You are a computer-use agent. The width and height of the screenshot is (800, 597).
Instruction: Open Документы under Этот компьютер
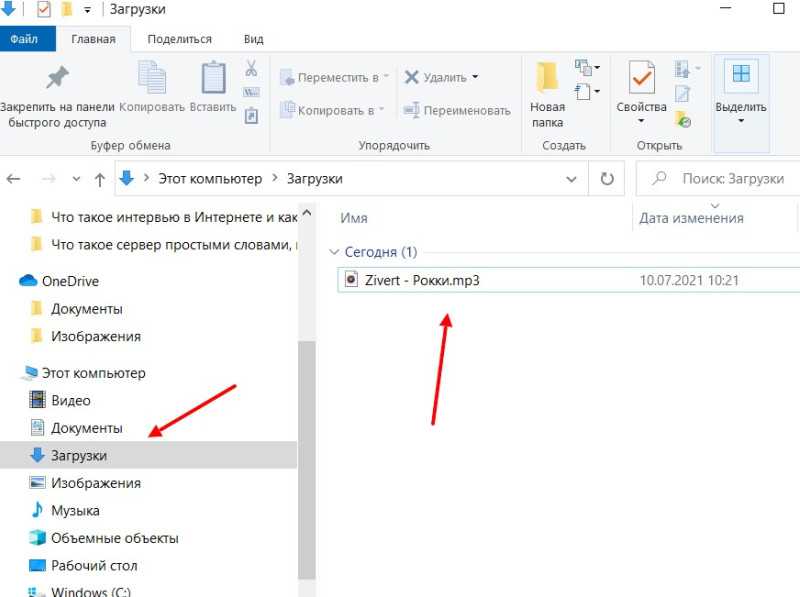pyautogui.click(x=77, y=428)
